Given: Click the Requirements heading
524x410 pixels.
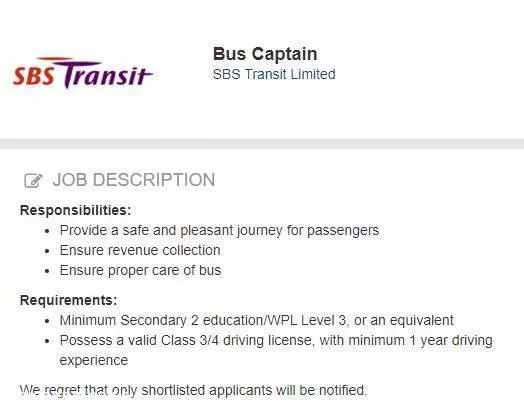Looking at the screenshot, I should (x=69, y=300).
